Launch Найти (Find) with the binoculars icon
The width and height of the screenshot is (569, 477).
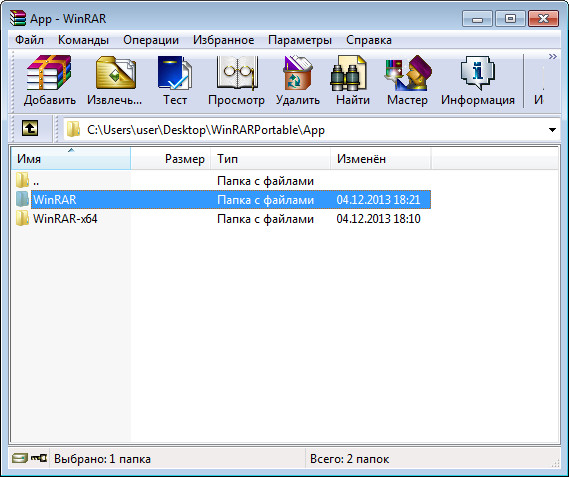point(348,73)
